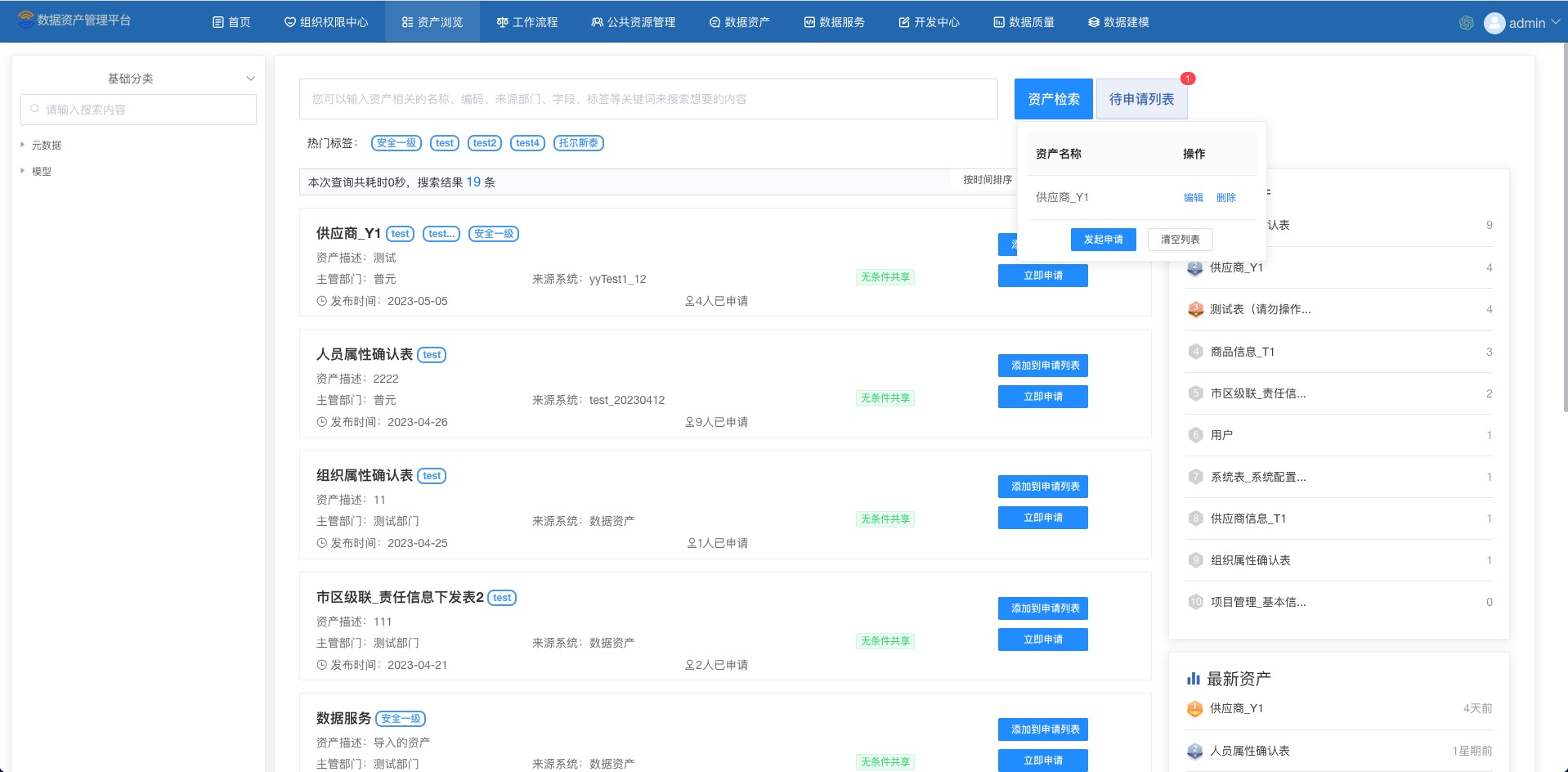1568x772 pixels.
Task: Open 工作流程 menu
Action: [526, 22]
